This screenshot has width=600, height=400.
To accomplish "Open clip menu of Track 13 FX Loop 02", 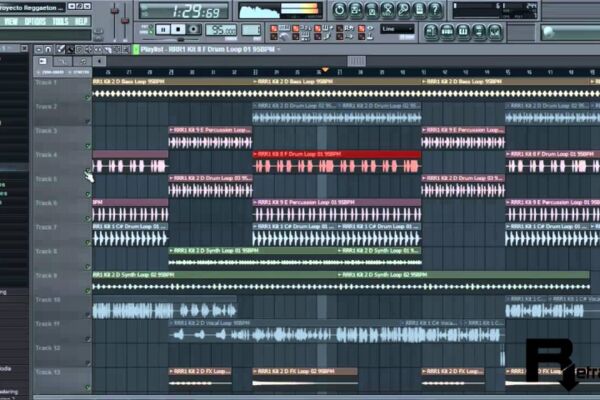I will [x=255, y=371].
